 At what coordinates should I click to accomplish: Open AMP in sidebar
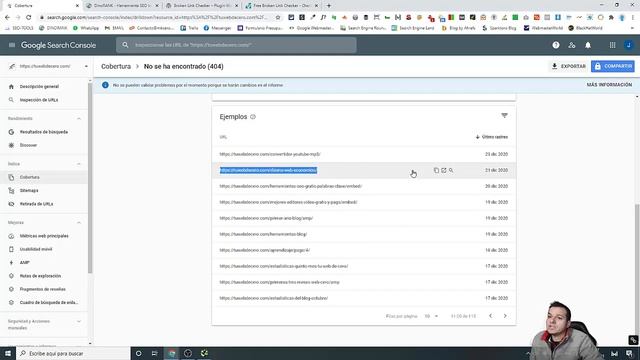24,262
